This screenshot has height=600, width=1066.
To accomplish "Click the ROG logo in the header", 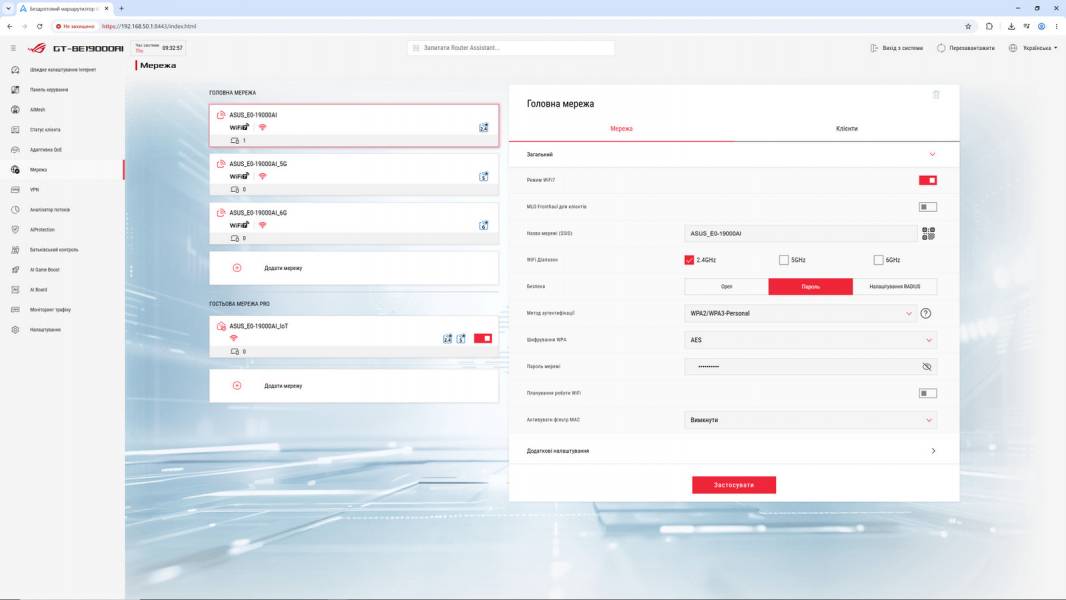I will 37,48.
